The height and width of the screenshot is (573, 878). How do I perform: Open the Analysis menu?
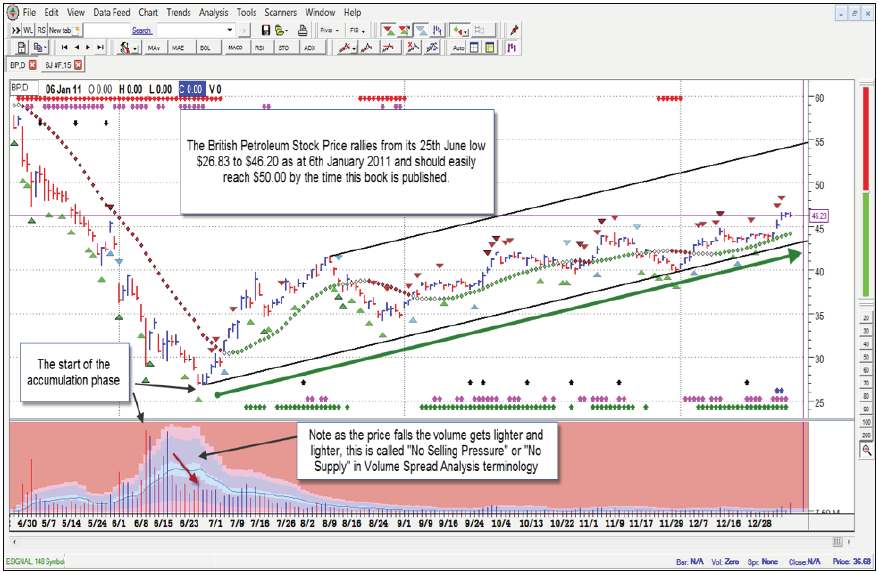pos(214,12)
